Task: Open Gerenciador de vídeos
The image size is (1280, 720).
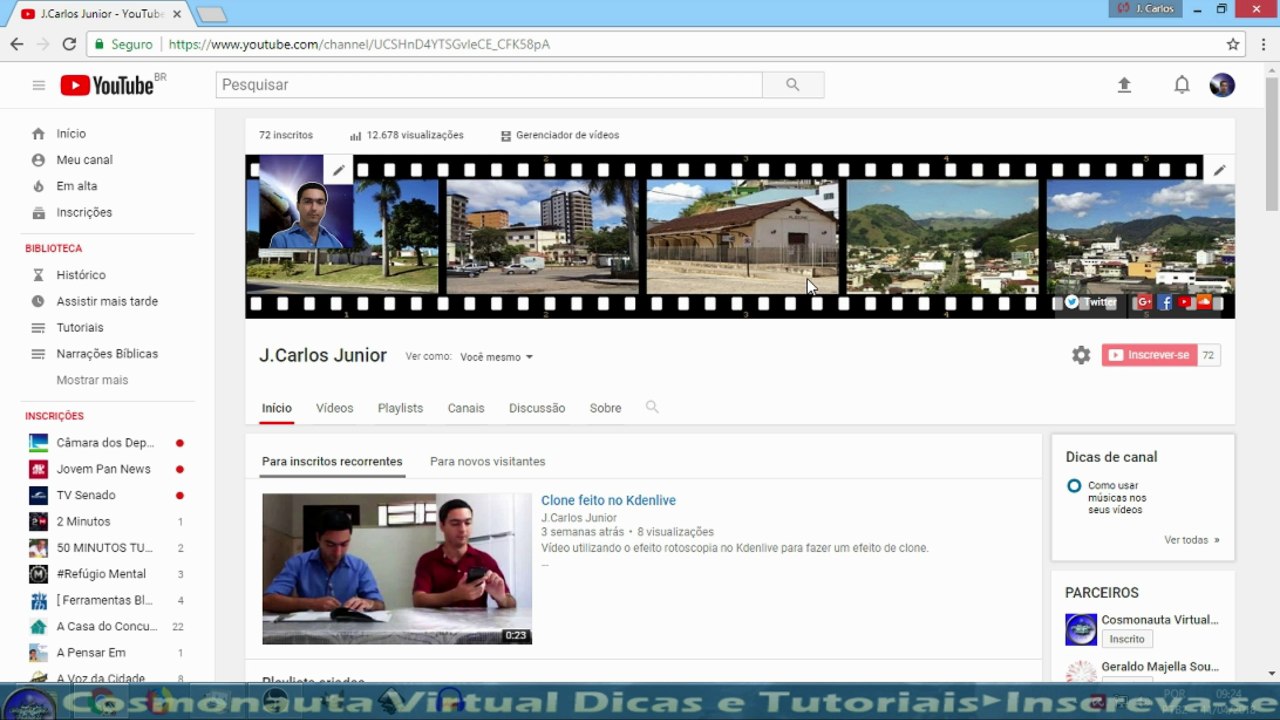Action: click(560, 135)
